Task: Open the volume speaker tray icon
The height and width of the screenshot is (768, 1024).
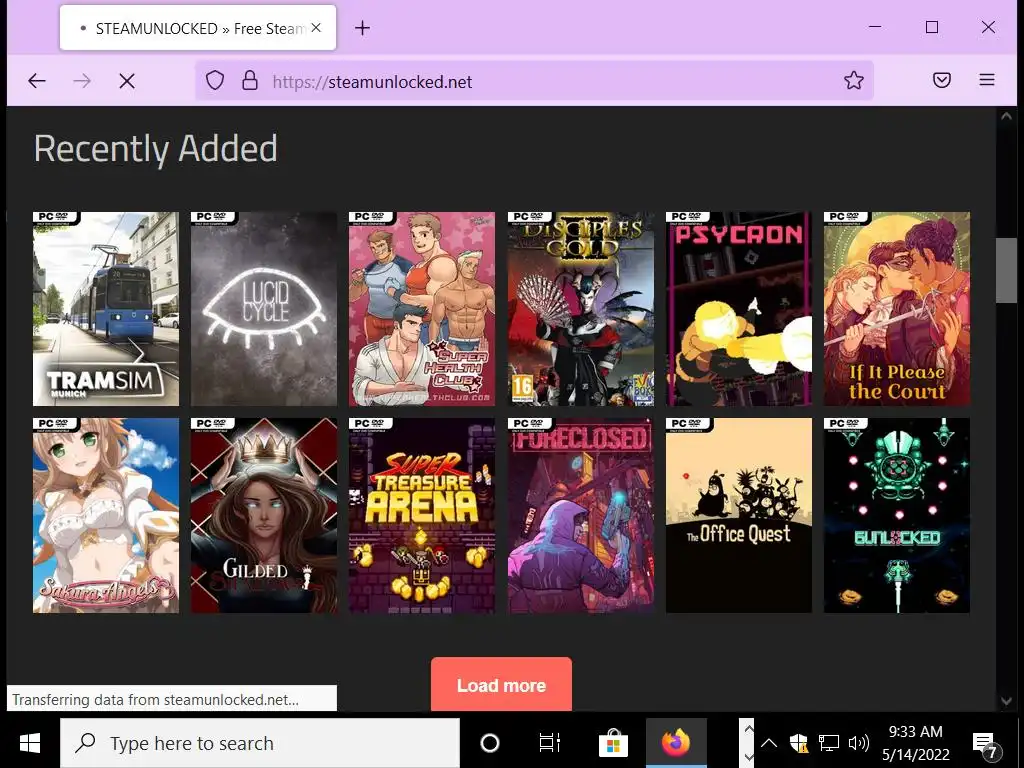Action: click(x=858, y=743)
